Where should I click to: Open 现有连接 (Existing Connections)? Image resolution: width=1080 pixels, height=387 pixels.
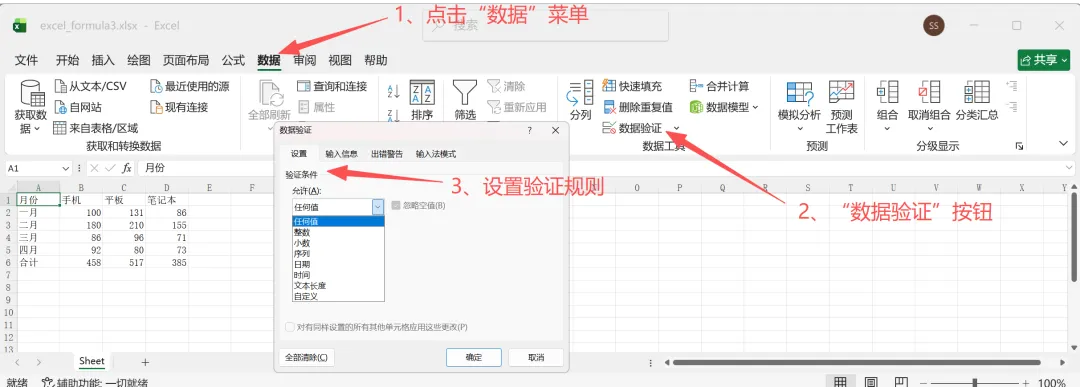click(179, 107)
